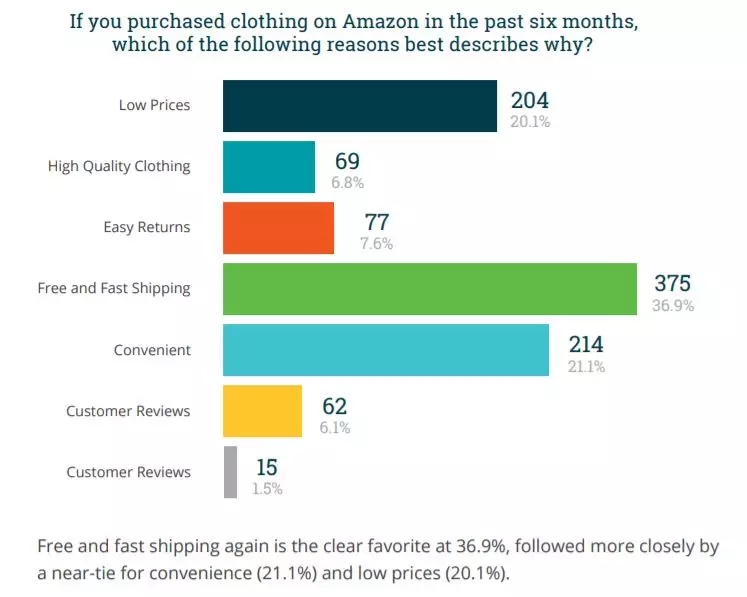Image resolution: width=747 pixels, height=597 pixels.
Task: Click the chart title question text
Action: 353,33
